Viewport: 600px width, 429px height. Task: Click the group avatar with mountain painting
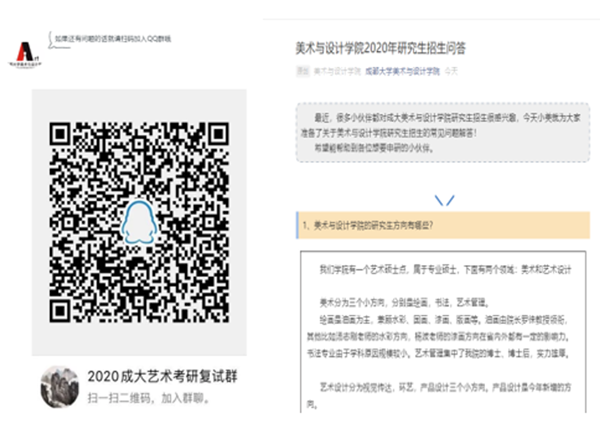(60, 387)
